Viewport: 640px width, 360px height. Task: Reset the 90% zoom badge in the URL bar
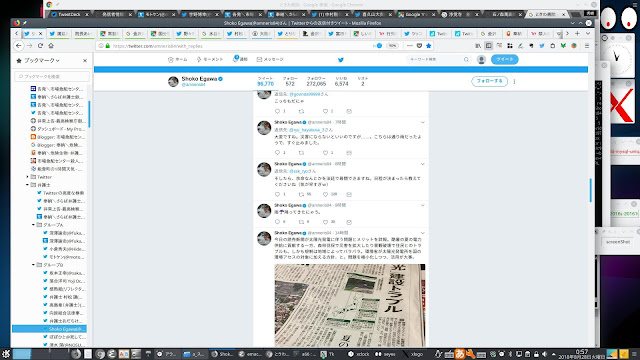pyautogui.click(x=392, y=46)
